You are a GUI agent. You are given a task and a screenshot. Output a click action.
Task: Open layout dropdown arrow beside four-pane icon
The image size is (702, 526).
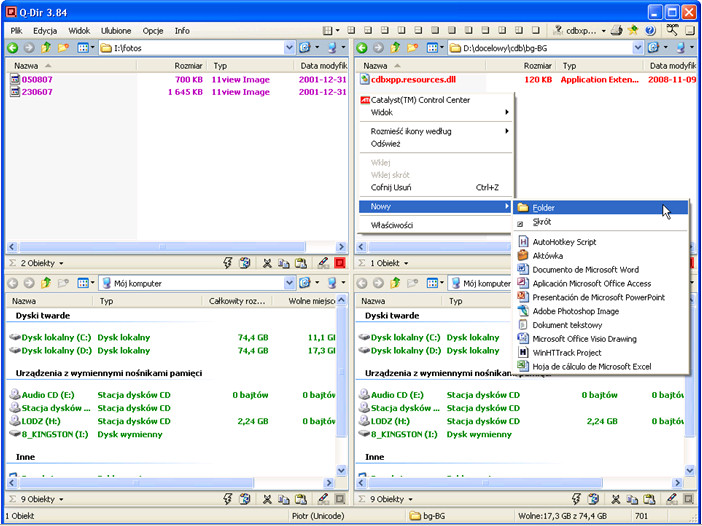click(338, 31)
